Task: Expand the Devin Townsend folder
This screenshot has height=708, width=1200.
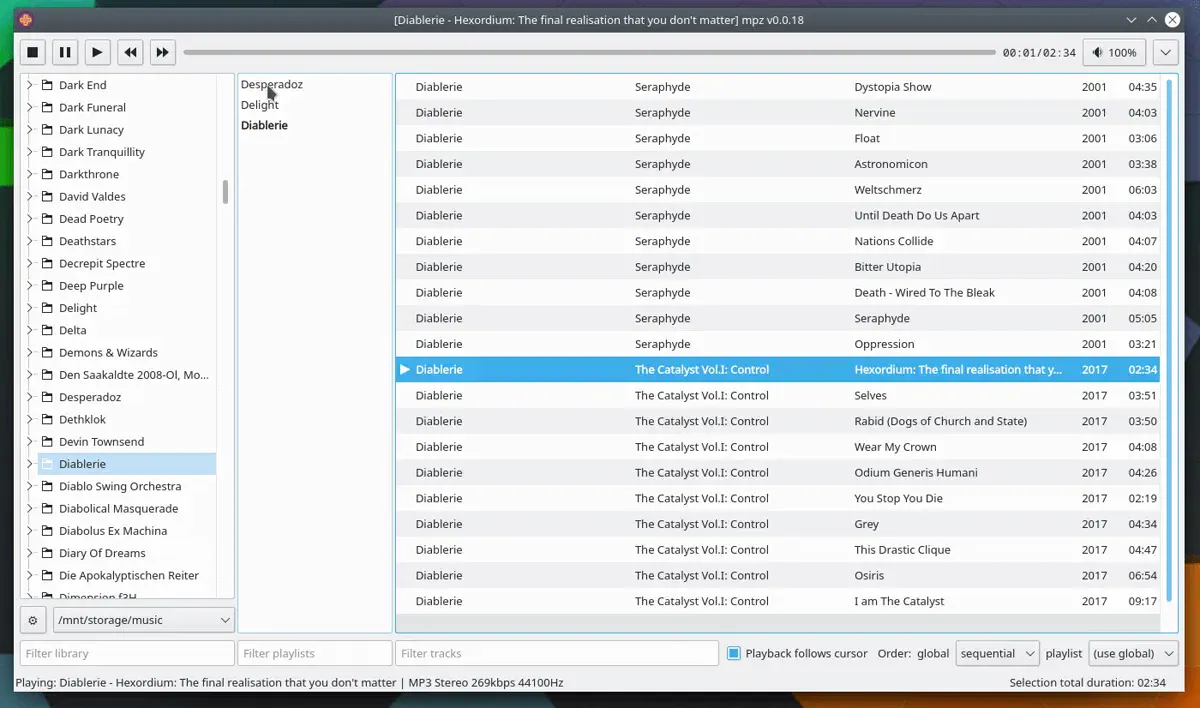Action: coord(29,442)
